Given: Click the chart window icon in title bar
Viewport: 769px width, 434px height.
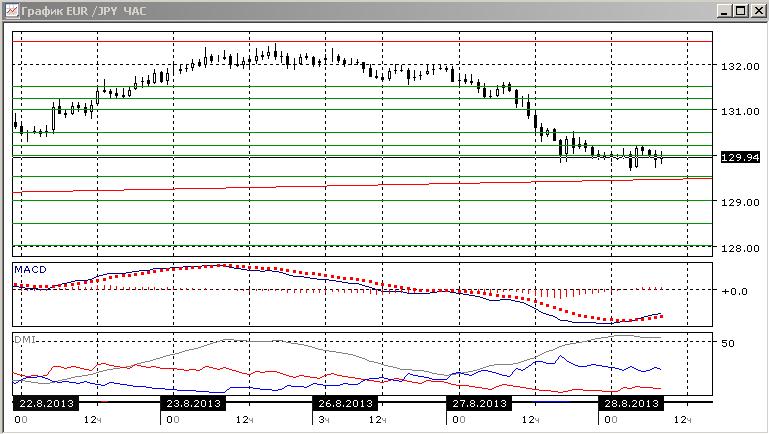Looking at the screenshot, I should (x=12, y=10).
